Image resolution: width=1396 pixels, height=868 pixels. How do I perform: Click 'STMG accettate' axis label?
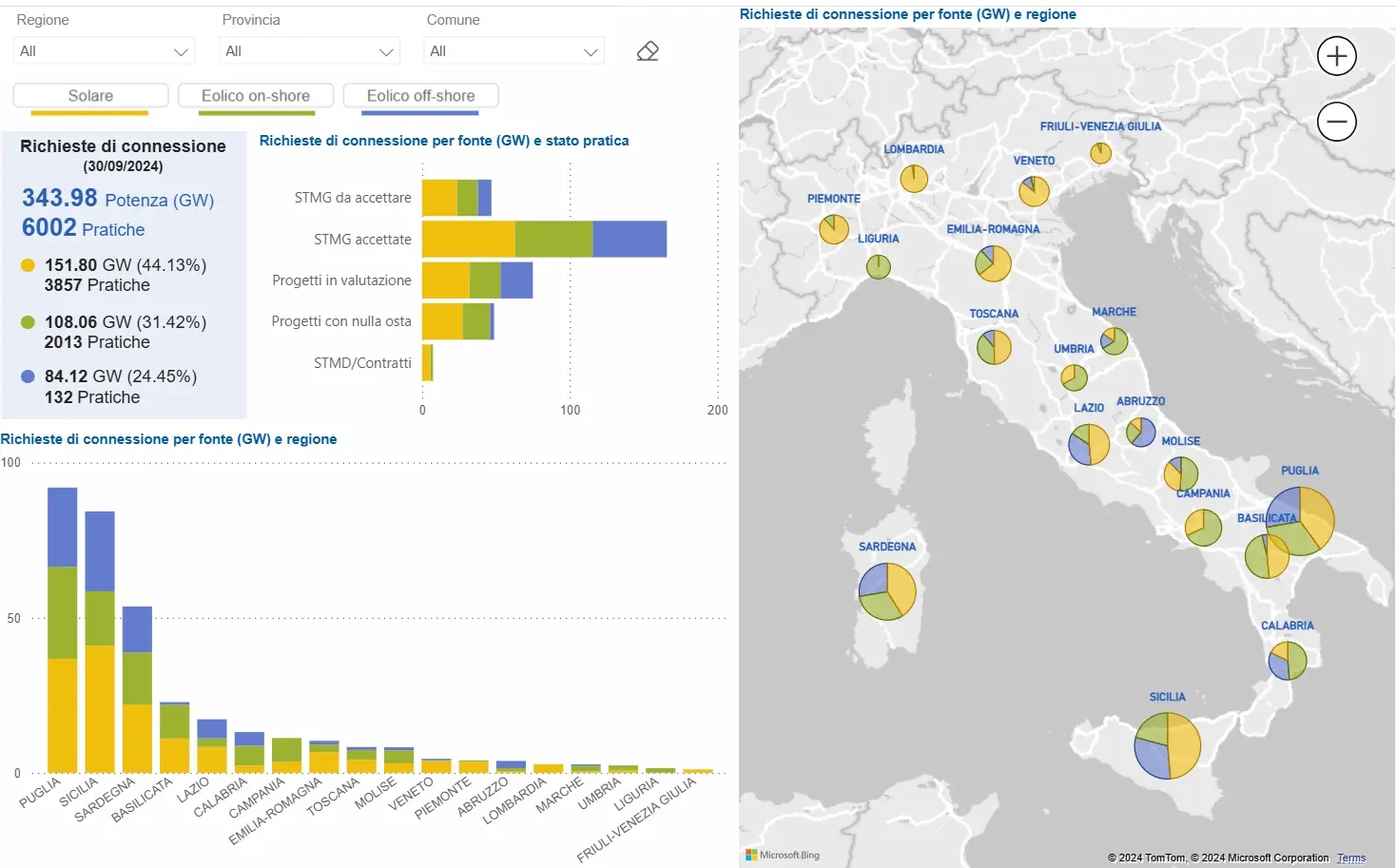[x=362, y=240]
